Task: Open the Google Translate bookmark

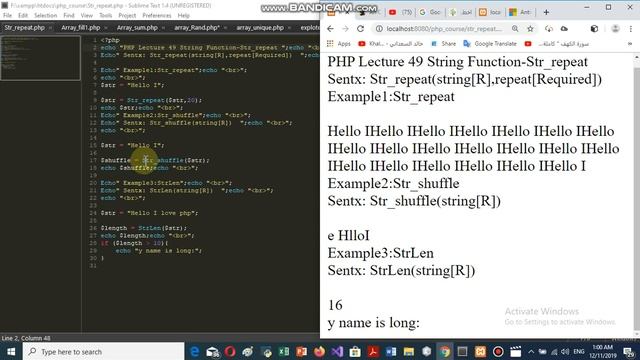Action: 490,44
